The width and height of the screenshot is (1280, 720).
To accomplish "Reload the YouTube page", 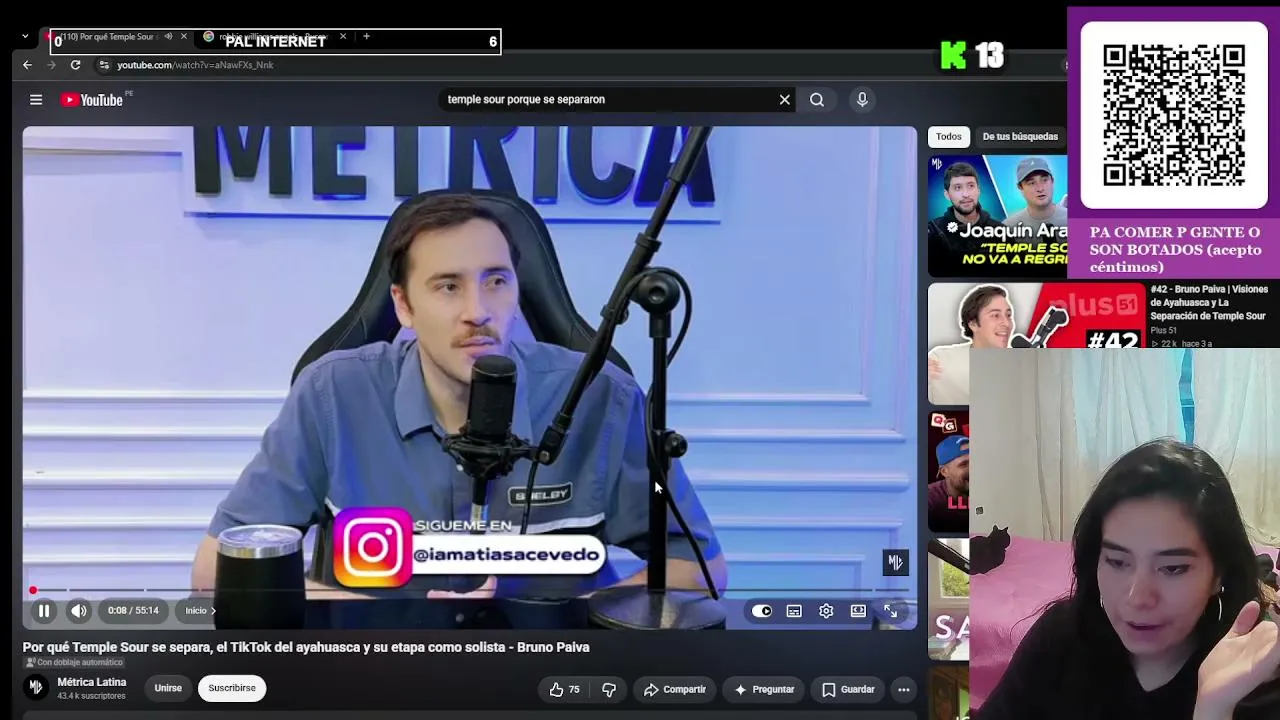I will click(x=75, y=65).
